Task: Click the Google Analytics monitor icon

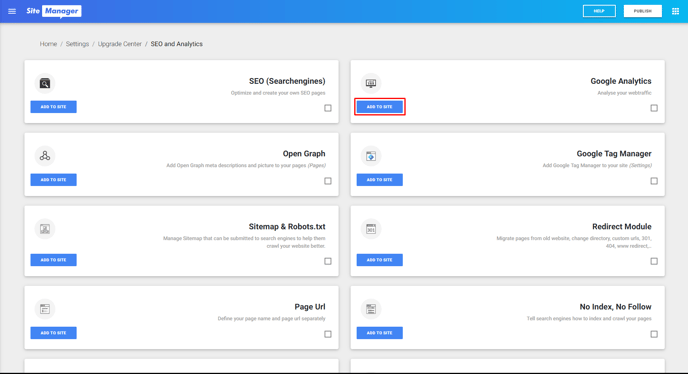Action: (x=371, y=83)
